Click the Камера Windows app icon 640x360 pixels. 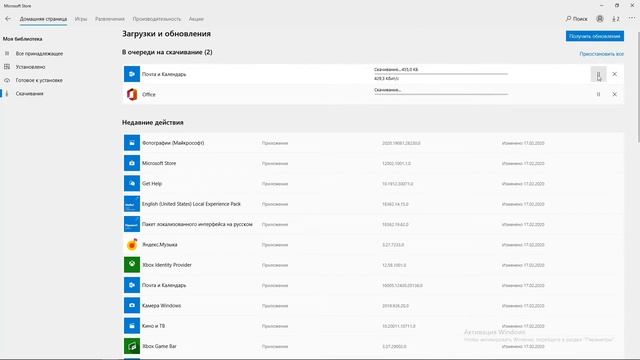pyautogui.click(x=132, y=305)
